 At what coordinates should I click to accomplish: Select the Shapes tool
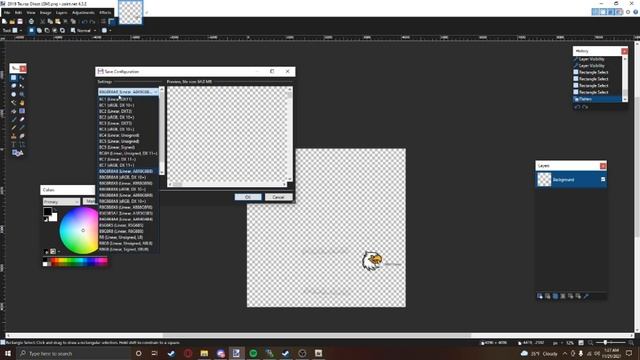click(17, 153)
